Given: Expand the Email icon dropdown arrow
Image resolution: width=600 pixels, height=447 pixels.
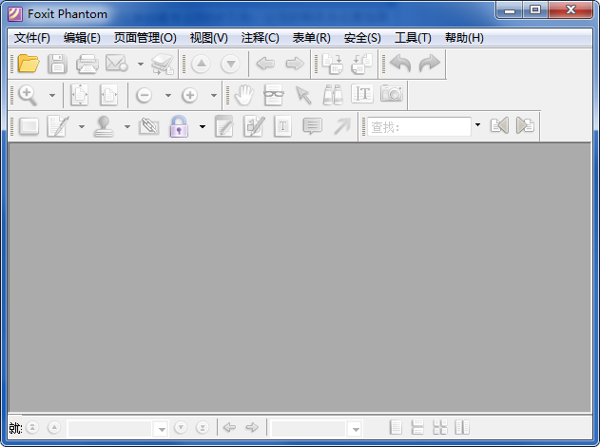Looking at the screenshot, I should pos(140,64).
